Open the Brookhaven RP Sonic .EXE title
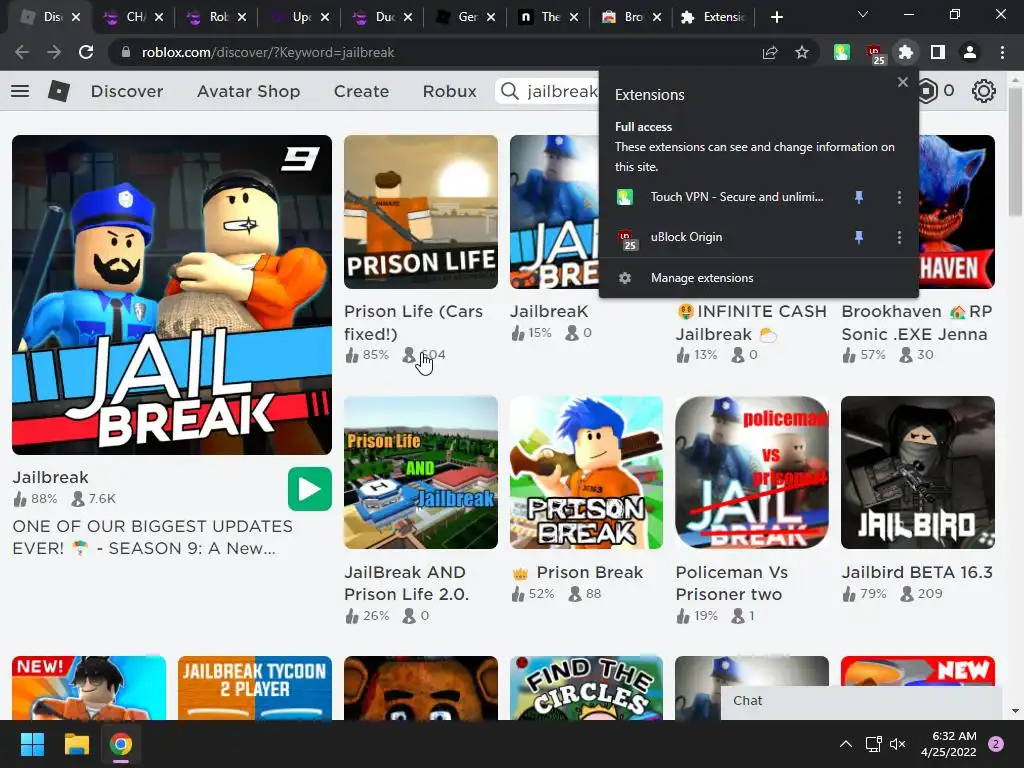The width and height of the screenshot is (1024, 768). [x=917, y=323]
